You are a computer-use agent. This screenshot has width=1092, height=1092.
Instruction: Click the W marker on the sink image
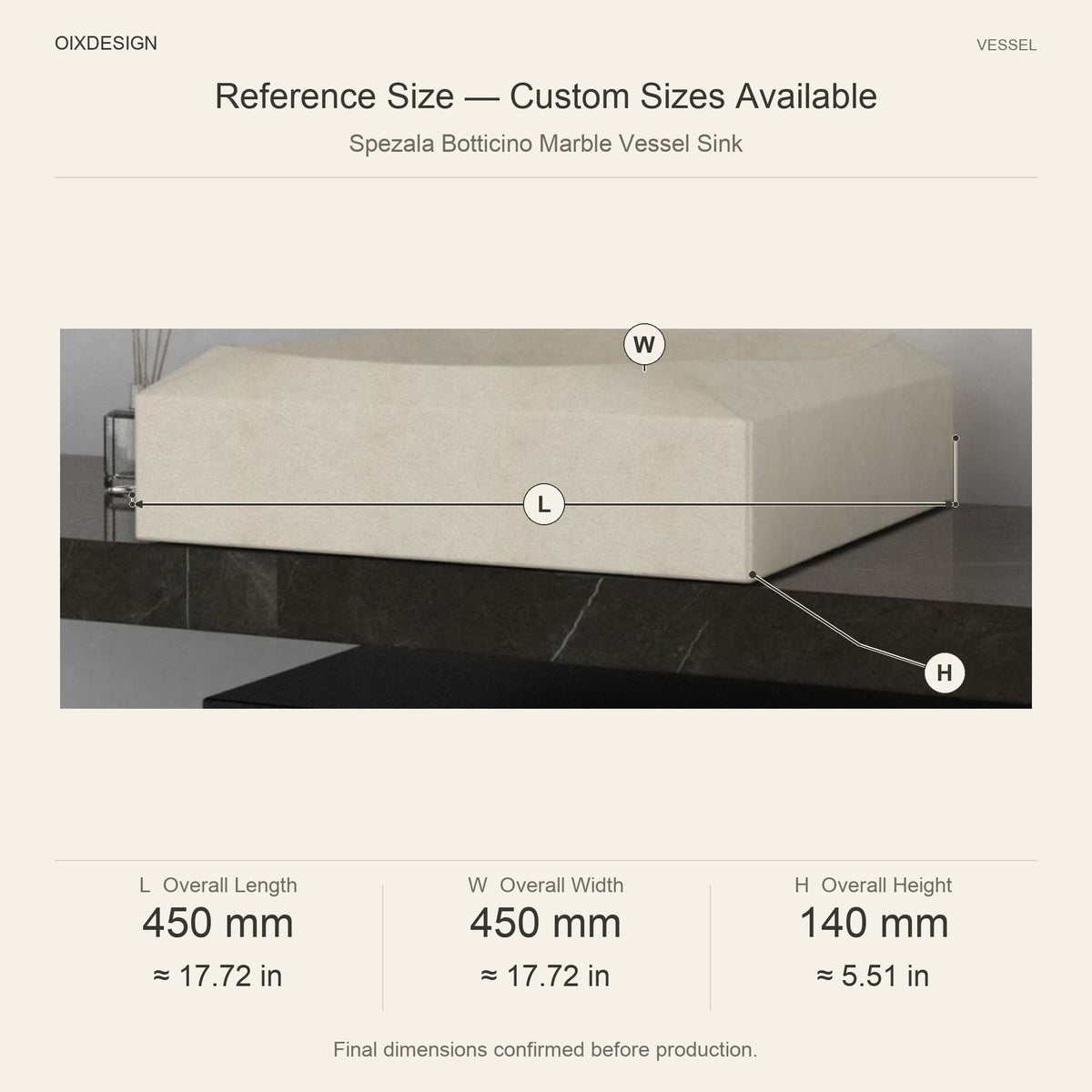[x=644, y=345]
